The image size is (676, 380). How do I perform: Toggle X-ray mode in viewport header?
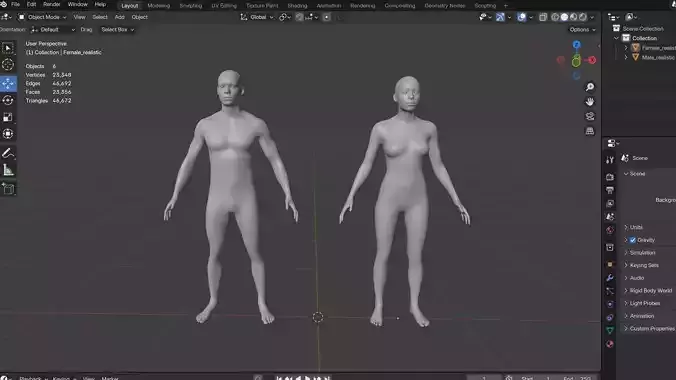click(x=543, y=17)
